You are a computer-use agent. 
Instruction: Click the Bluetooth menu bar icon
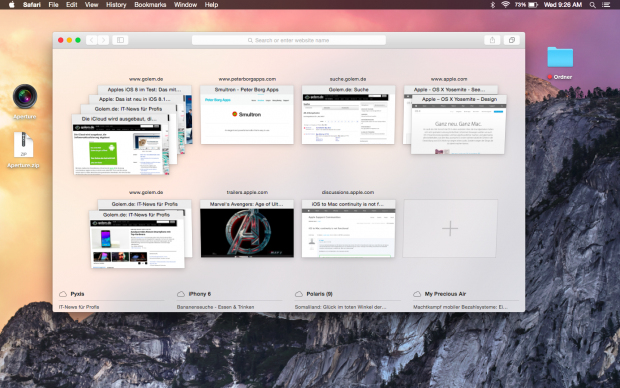coord(493,5)
